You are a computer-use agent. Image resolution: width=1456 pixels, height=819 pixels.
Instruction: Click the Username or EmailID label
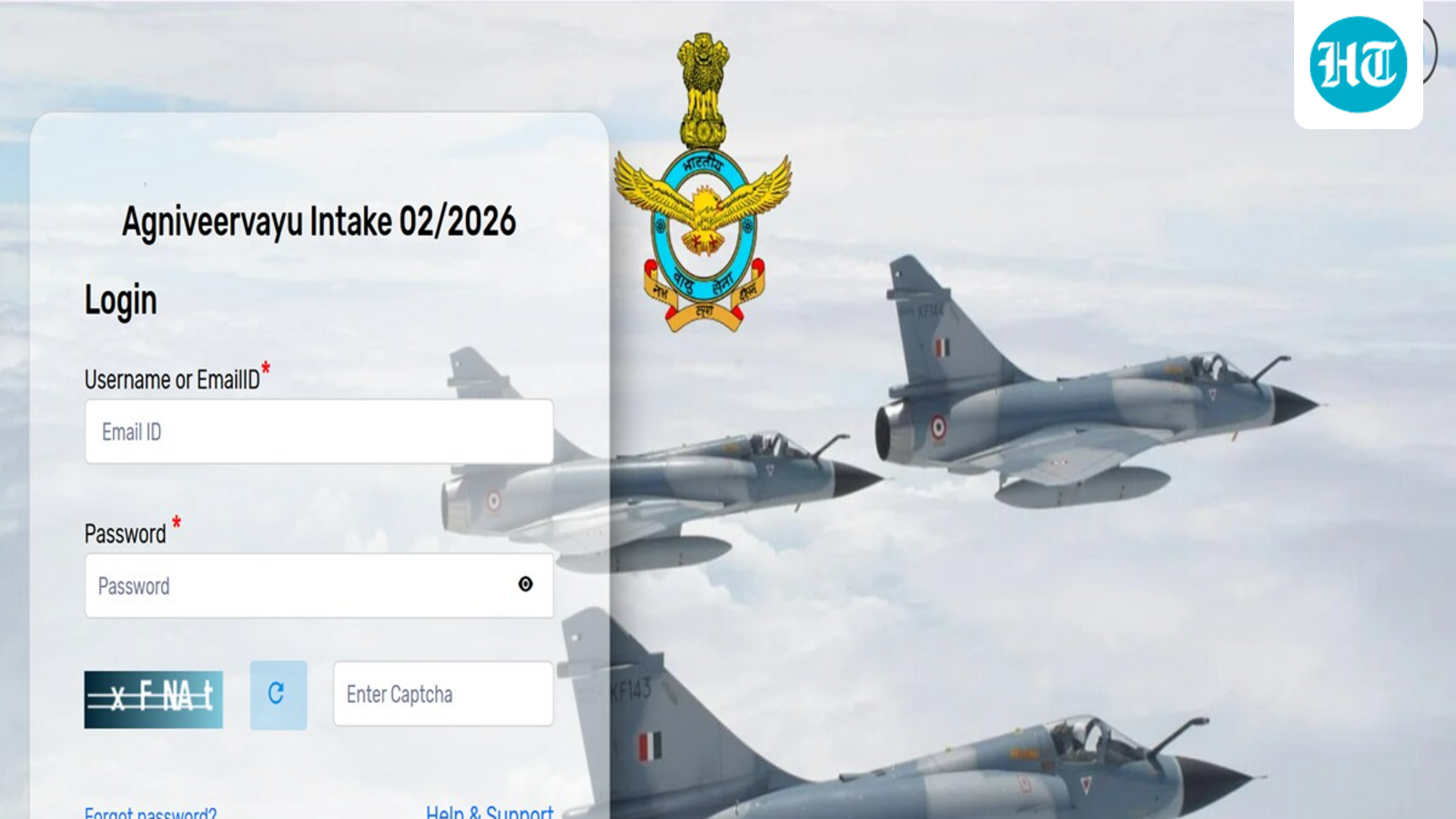click(172, 379)
